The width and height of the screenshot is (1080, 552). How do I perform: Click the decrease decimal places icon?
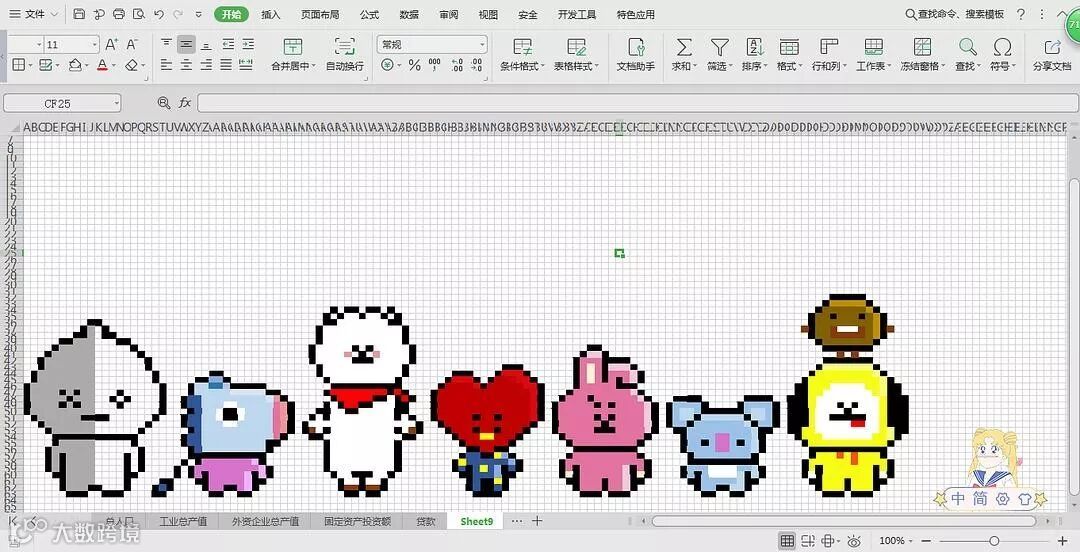click(x=477, y=65)
